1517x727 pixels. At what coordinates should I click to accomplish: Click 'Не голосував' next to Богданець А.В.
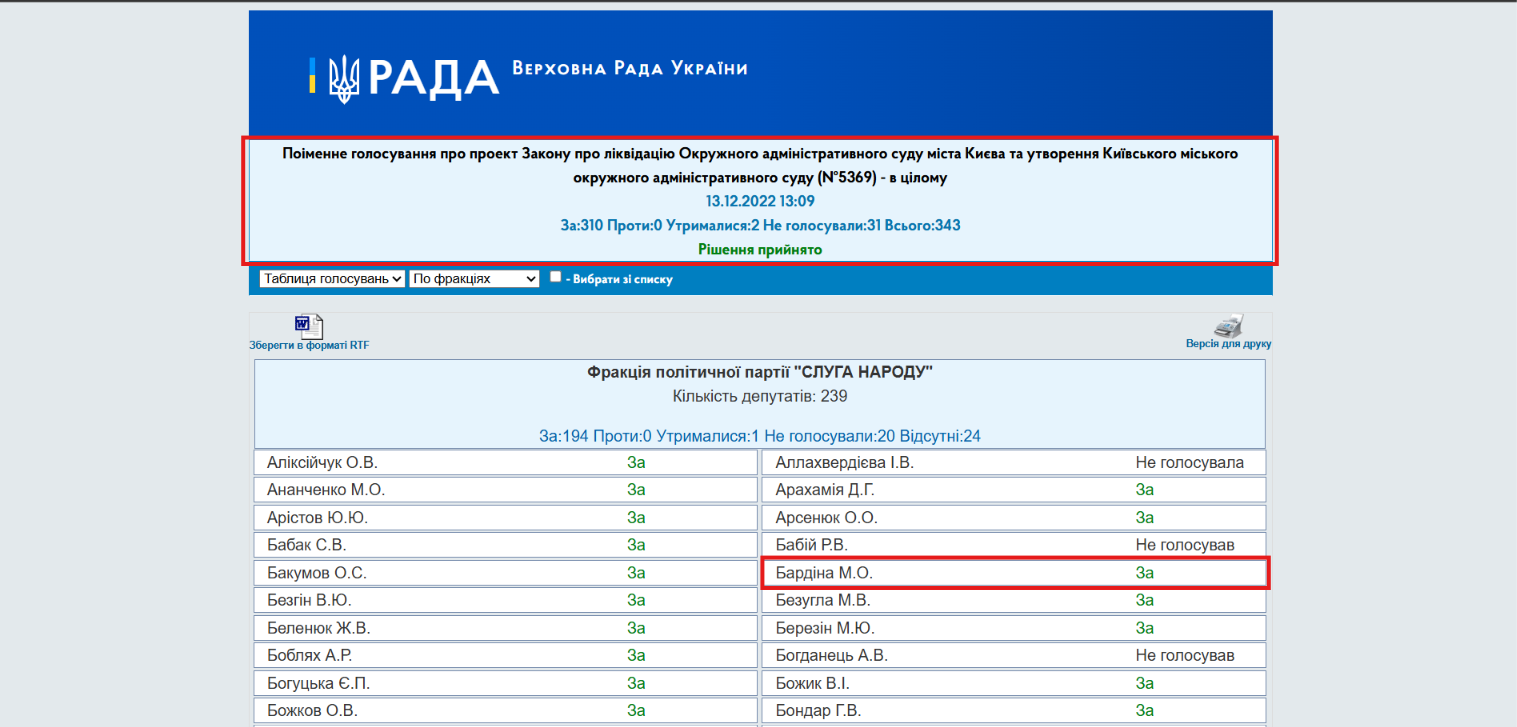1185,656
